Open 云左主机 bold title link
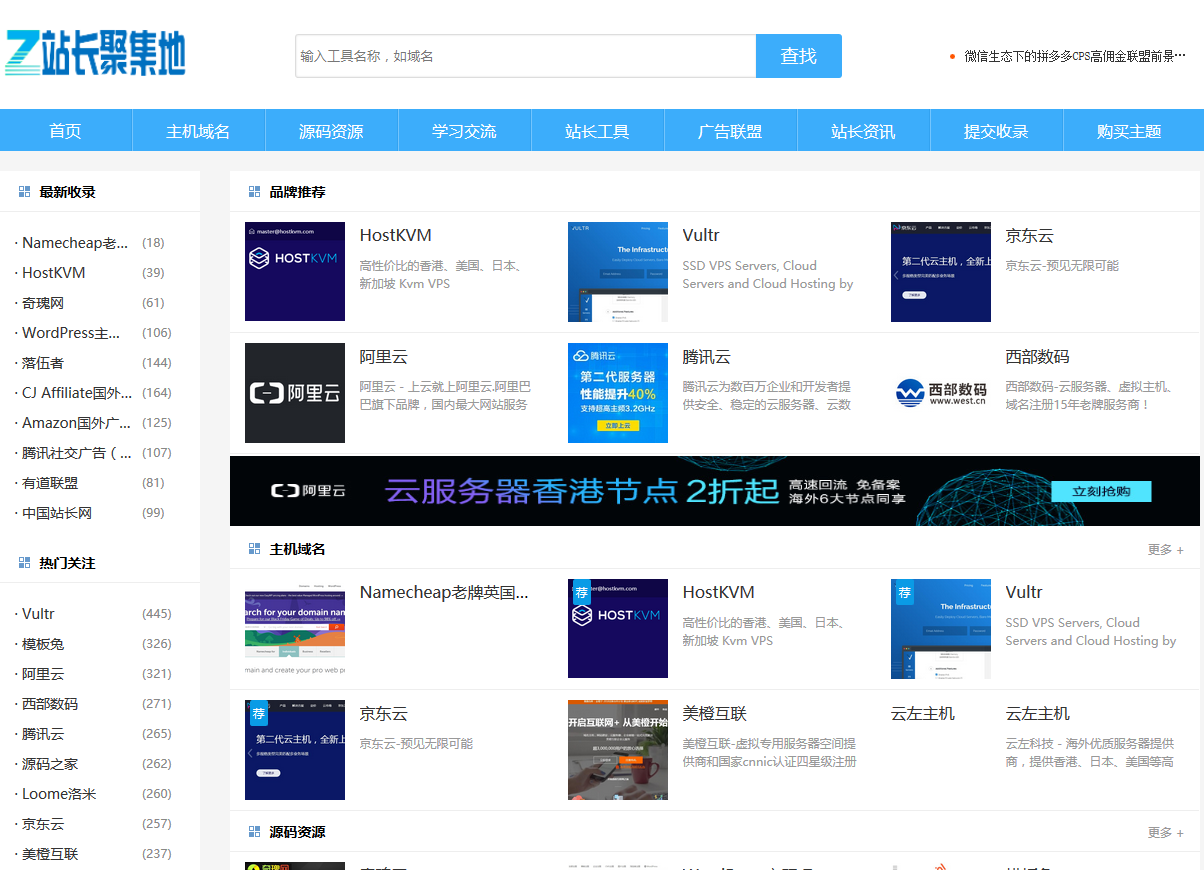The height and width of the screenshot is (870, 1204). click(x=1038, y=714)
